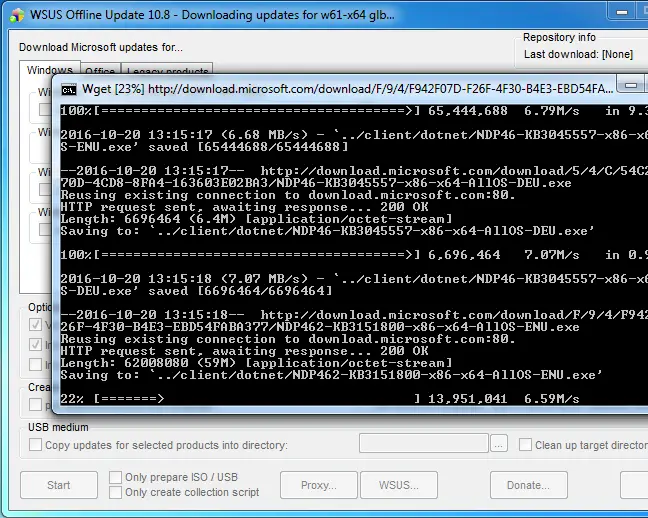Check Only create collection script
This screenshot has height=518, width=648.
(115, 492)
